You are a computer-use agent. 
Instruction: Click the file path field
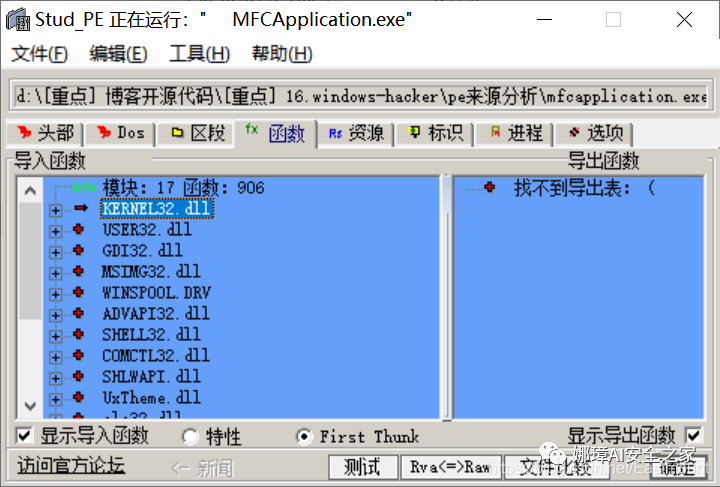pos(360,96)
